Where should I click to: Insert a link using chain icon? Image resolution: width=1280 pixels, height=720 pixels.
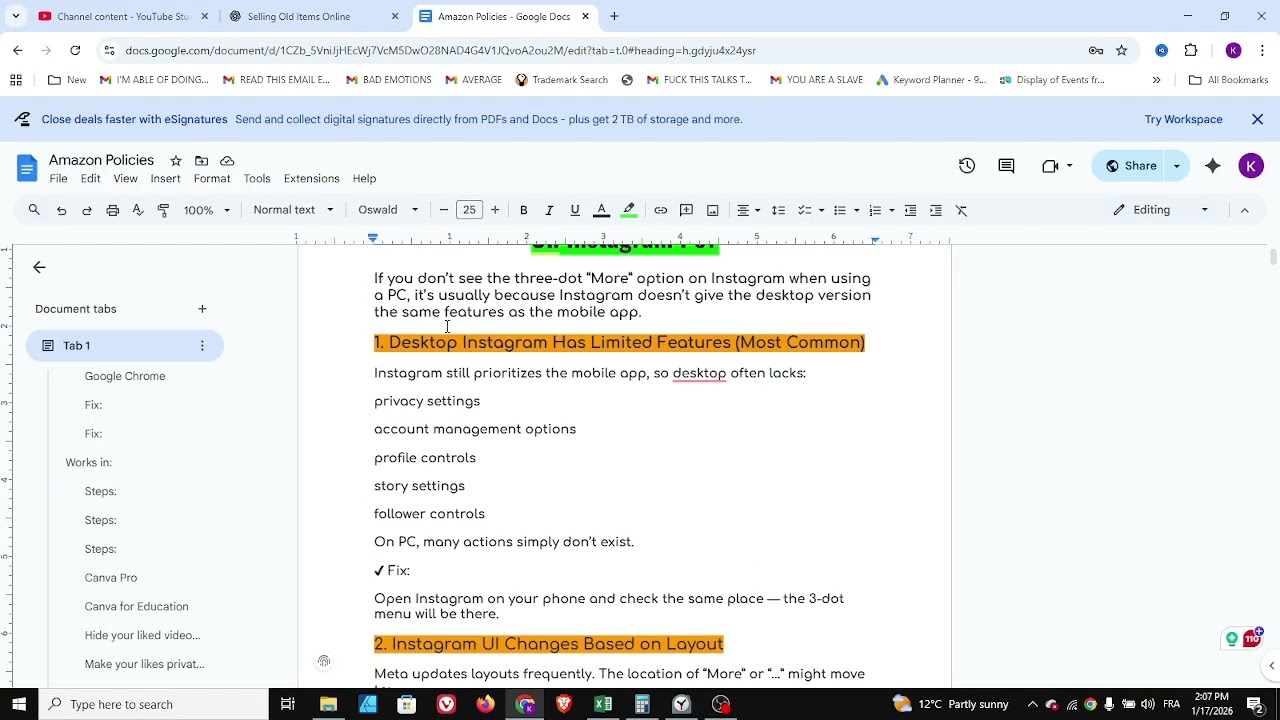tap(661, 210)
